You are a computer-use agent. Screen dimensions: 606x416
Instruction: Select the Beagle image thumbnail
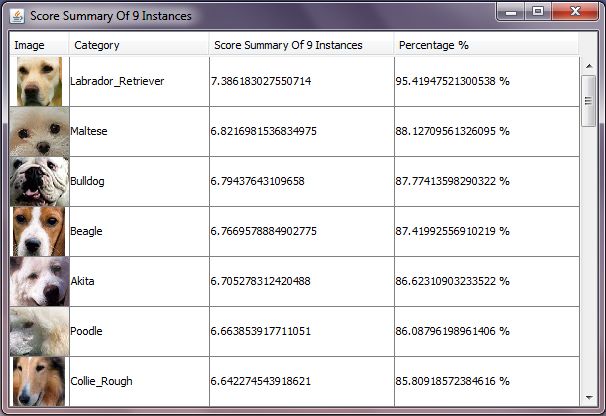(x=39, y=231)
